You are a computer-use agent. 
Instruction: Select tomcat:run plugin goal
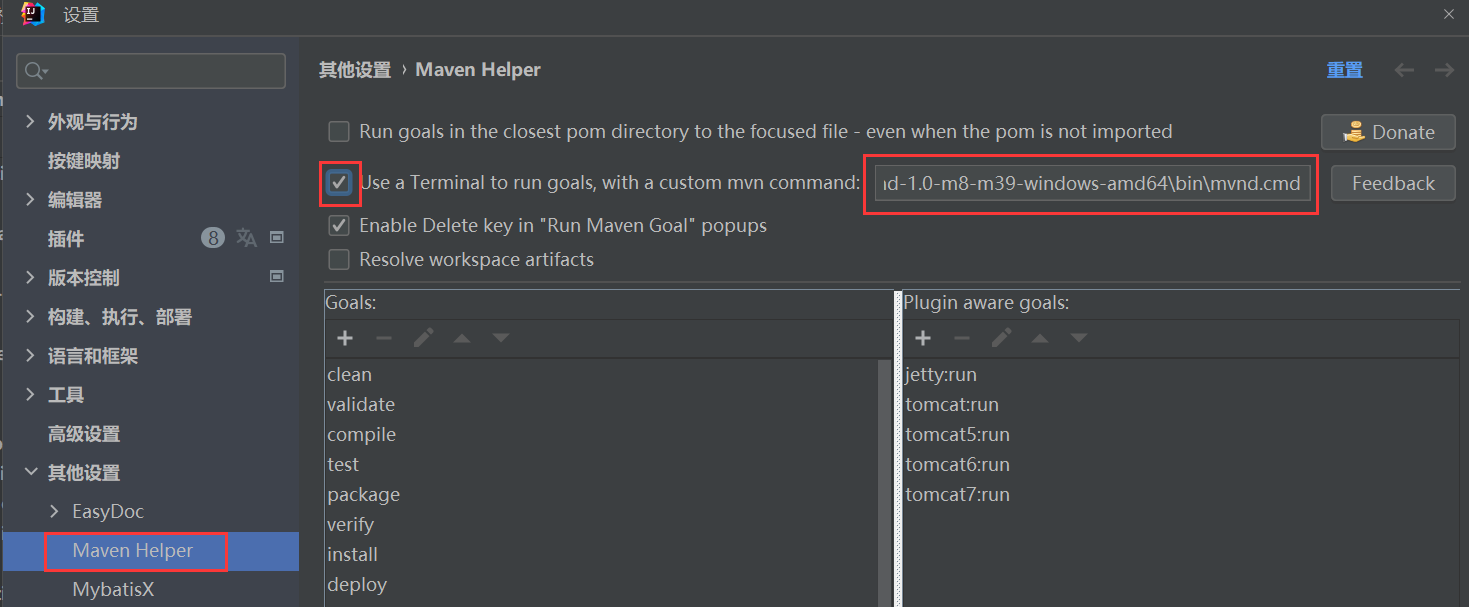point(952,405)
